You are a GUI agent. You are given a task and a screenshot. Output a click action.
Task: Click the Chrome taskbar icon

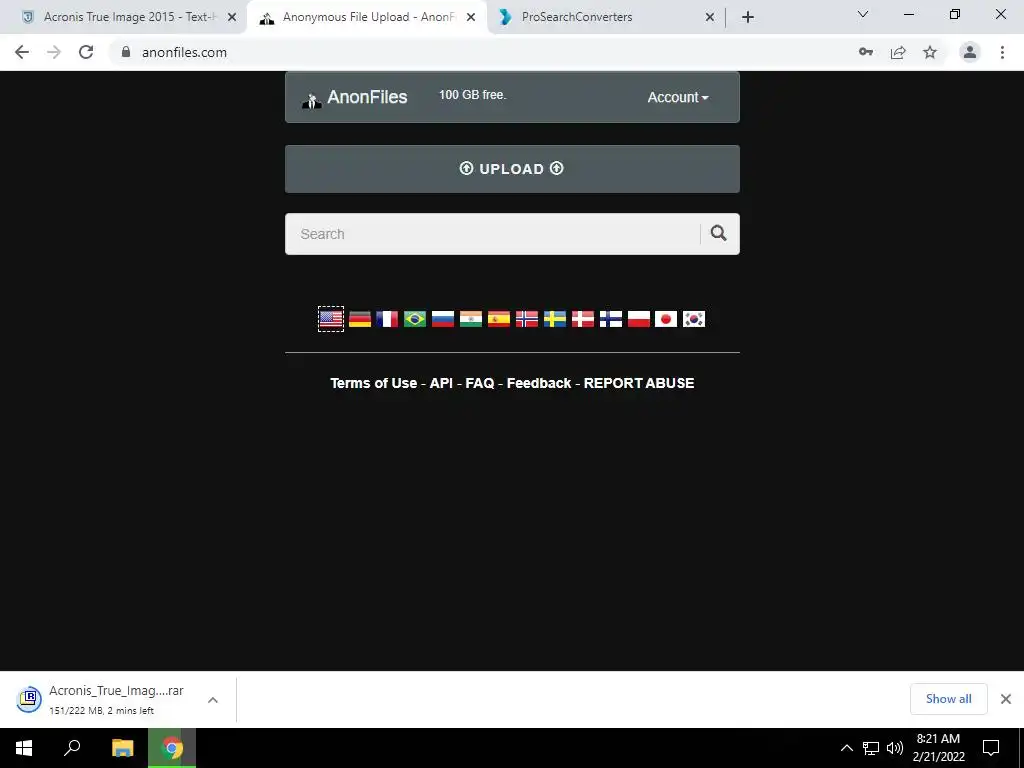click(172, 748)
